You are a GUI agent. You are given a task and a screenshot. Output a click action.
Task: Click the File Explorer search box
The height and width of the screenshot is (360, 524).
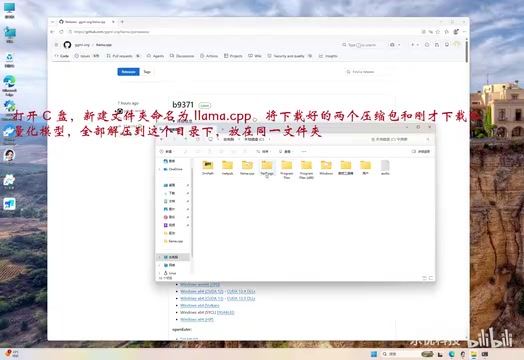coord(399,139)
